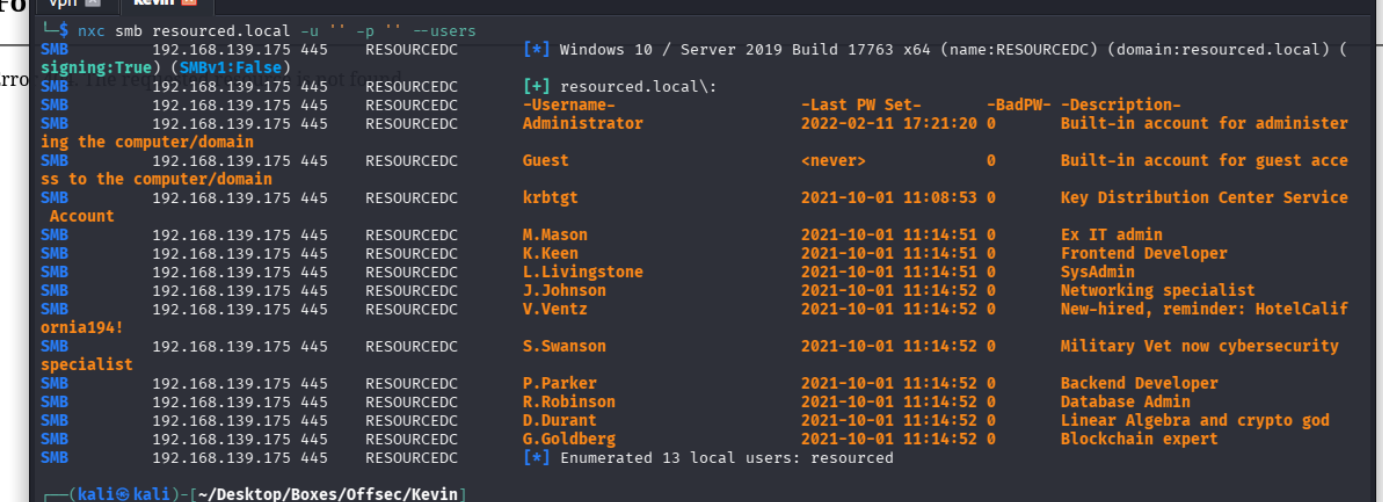Click the Administrator username entry

tap(582, 123)
